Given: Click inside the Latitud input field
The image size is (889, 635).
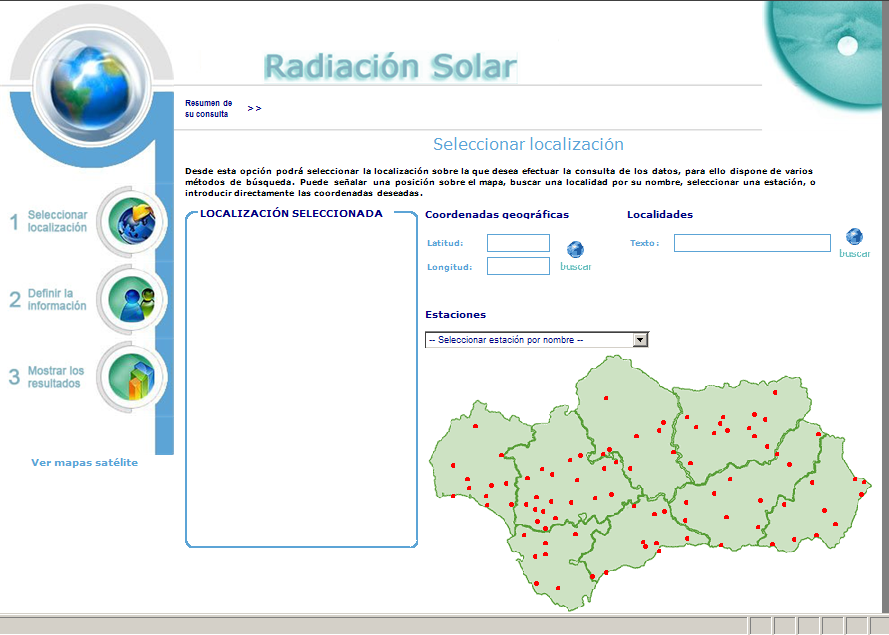Looking at the screenshot, I should tap(517, 242).
